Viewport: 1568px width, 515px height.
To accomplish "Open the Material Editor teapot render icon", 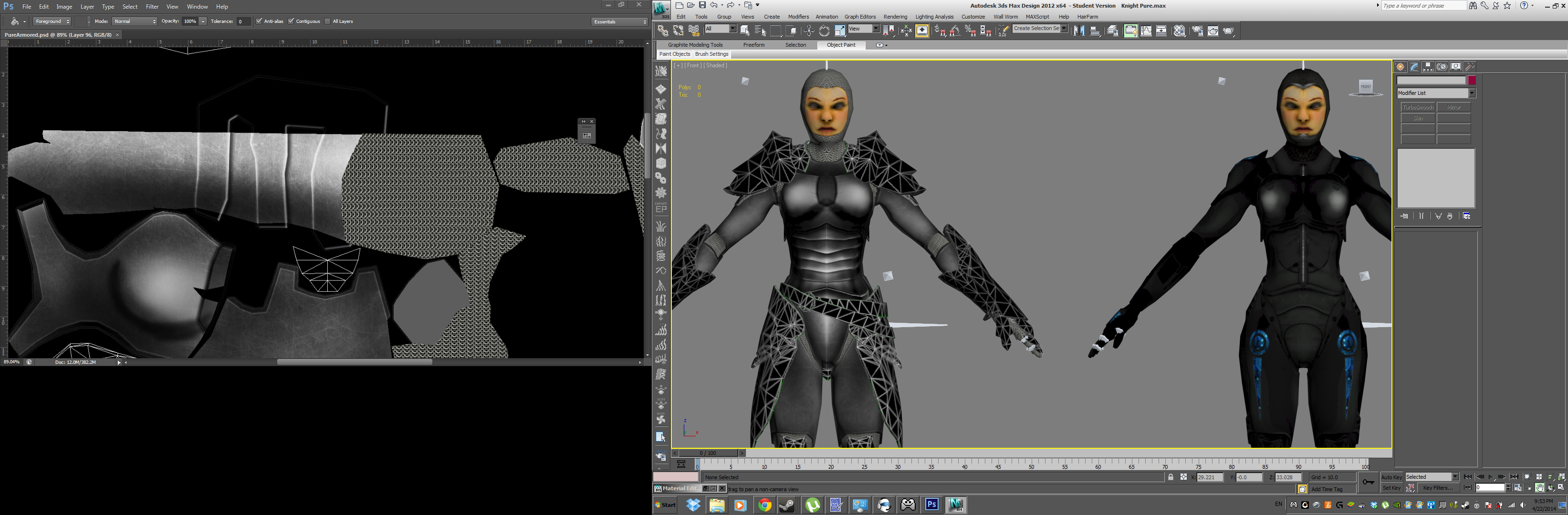I will (1179, 31).
